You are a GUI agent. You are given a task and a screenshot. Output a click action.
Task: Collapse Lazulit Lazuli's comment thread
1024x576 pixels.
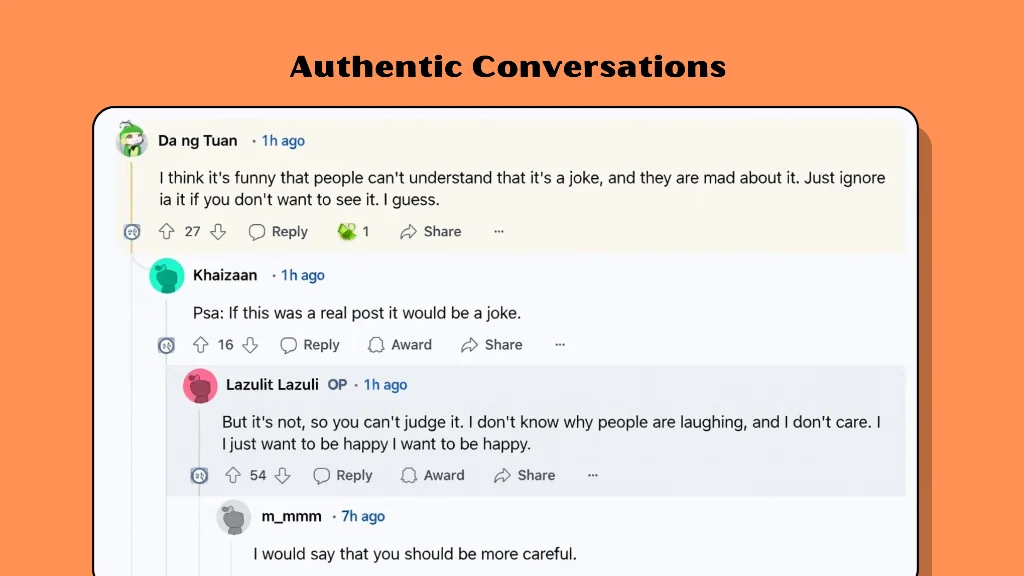(x=199, y=475)
